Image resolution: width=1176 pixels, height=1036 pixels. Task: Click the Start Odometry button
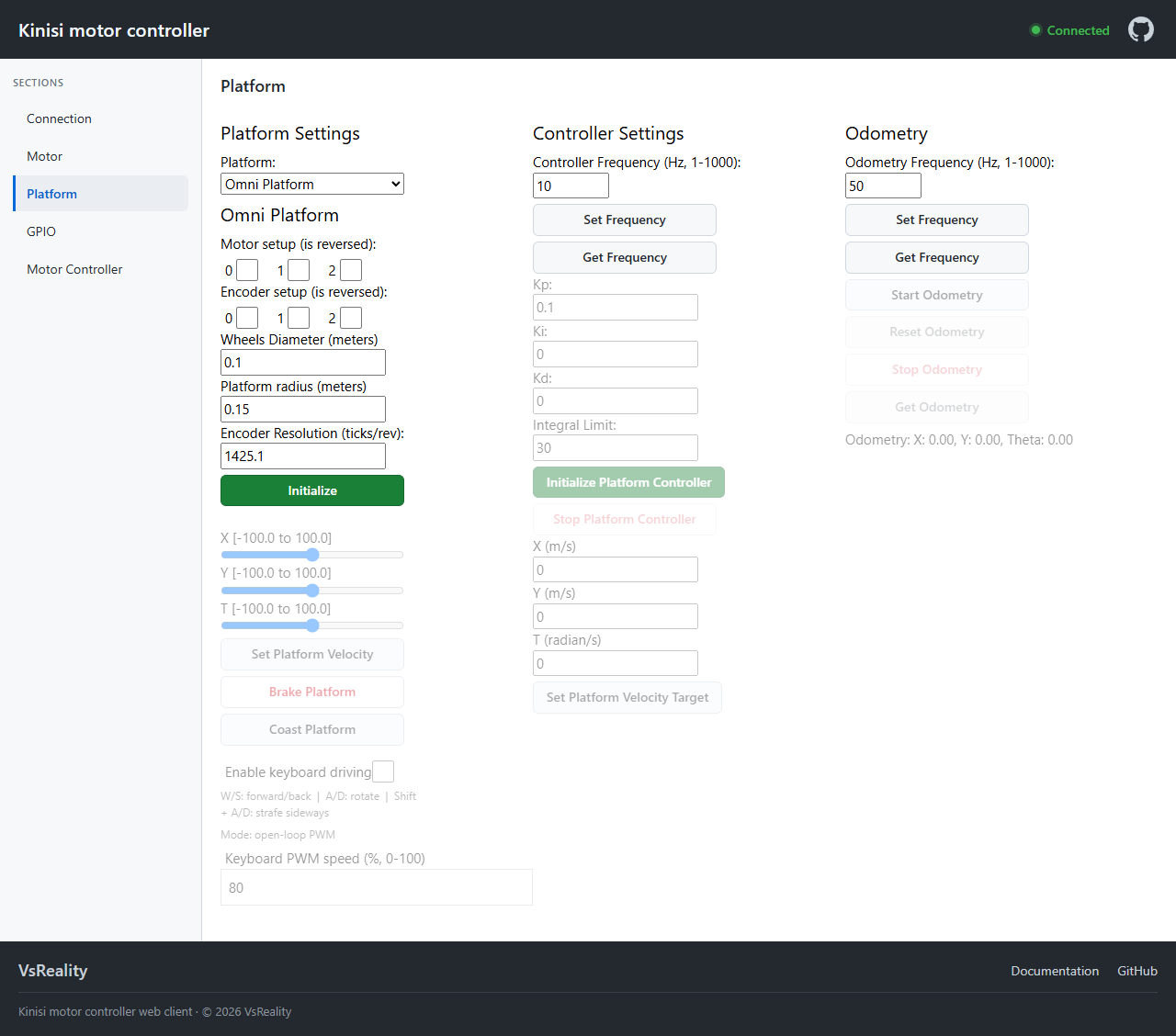(x=937, y=295)
